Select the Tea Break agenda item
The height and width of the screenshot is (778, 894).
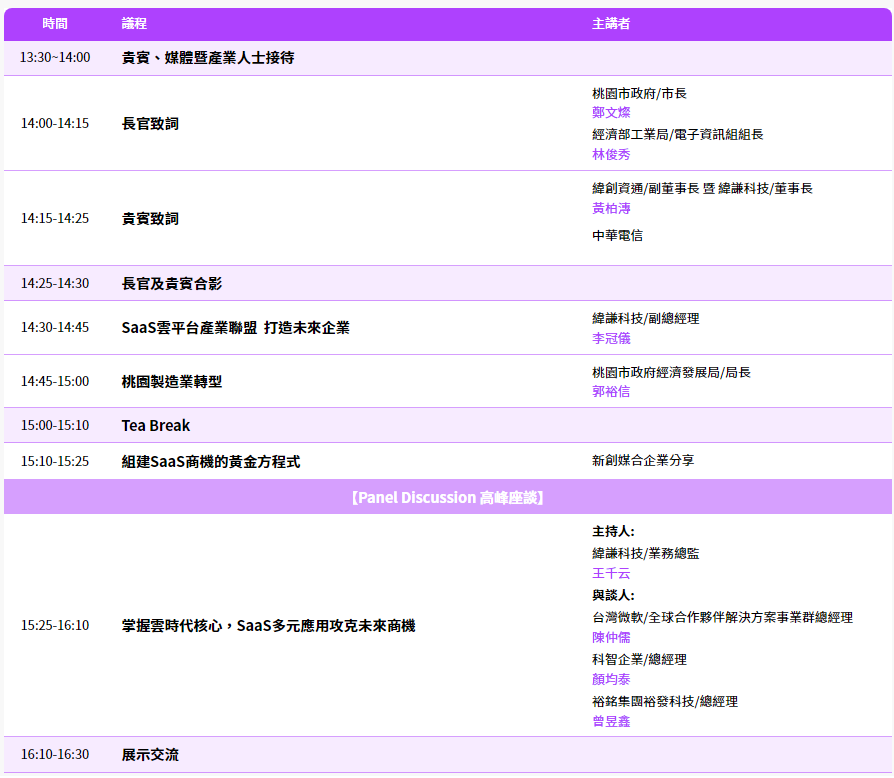click(x=156, y=426)
